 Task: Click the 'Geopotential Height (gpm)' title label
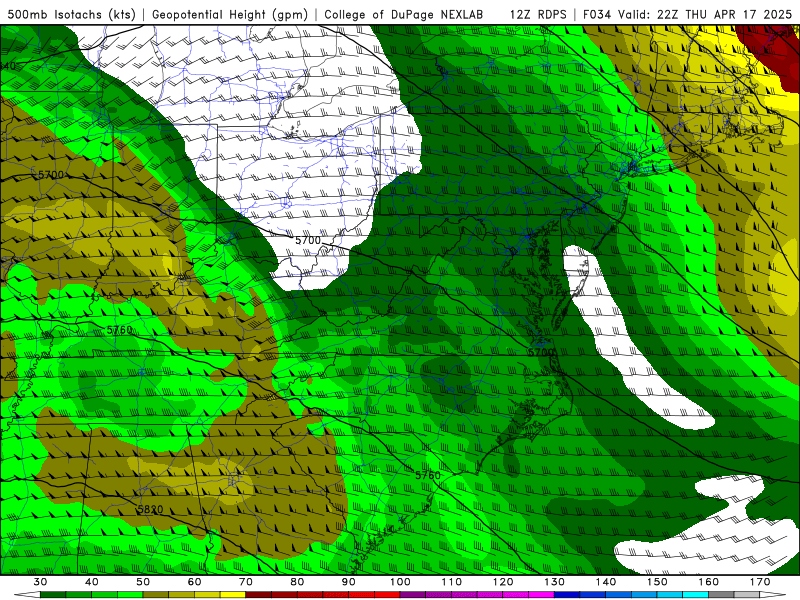tap(230, 14)
